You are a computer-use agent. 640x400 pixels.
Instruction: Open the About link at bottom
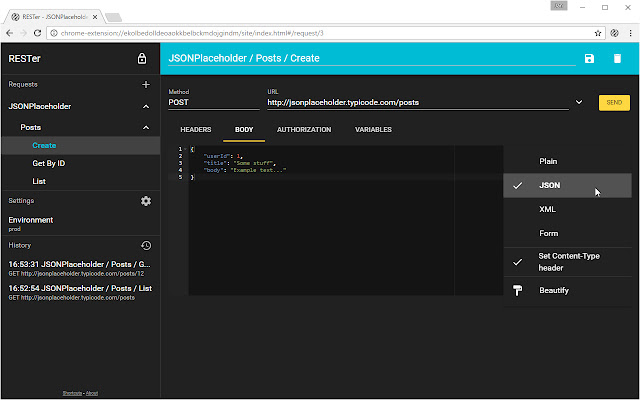(92, 393)
